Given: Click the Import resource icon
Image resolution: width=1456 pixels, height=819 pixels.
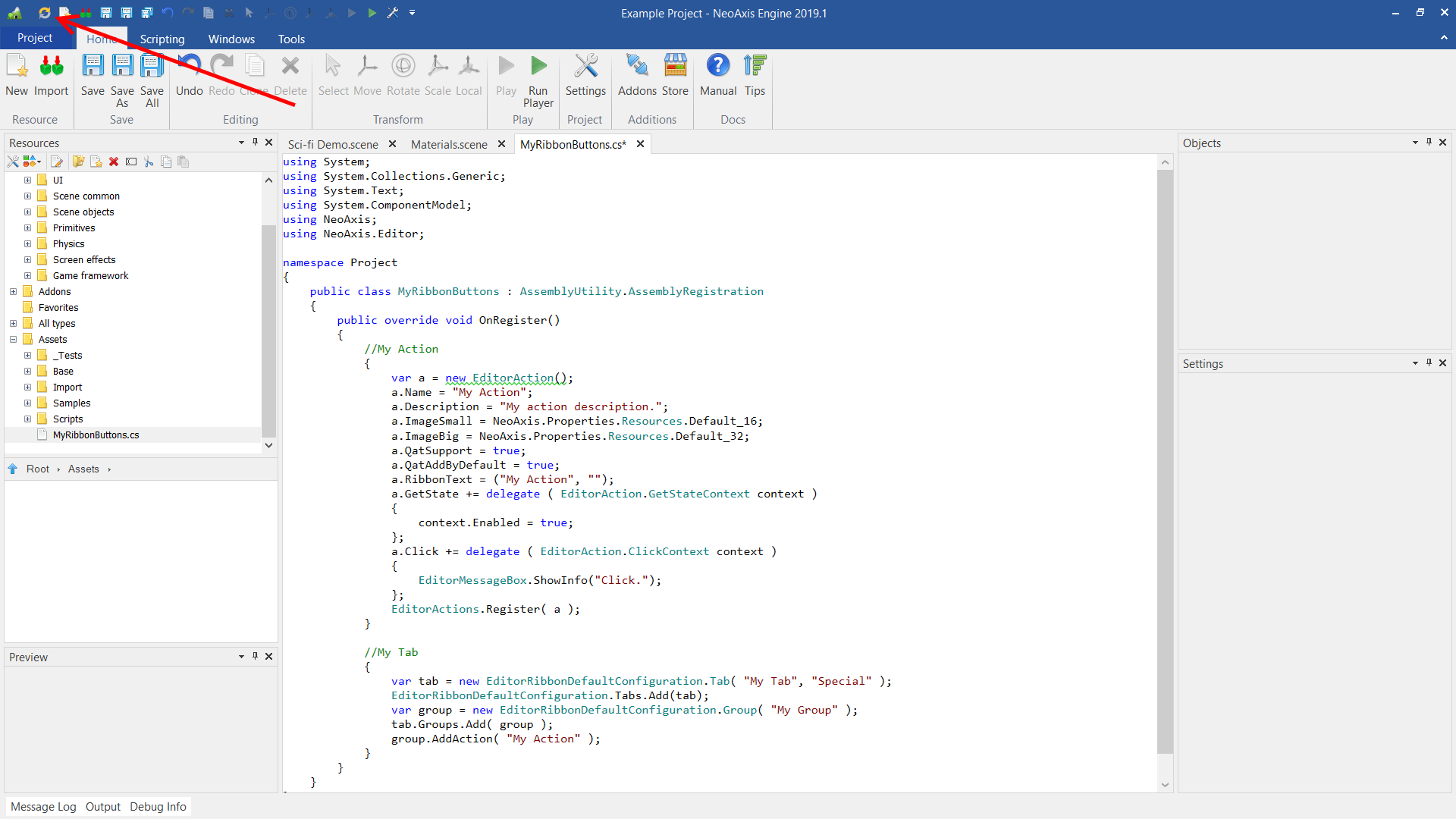Looking at the screenshot, I should coord(51,67).
